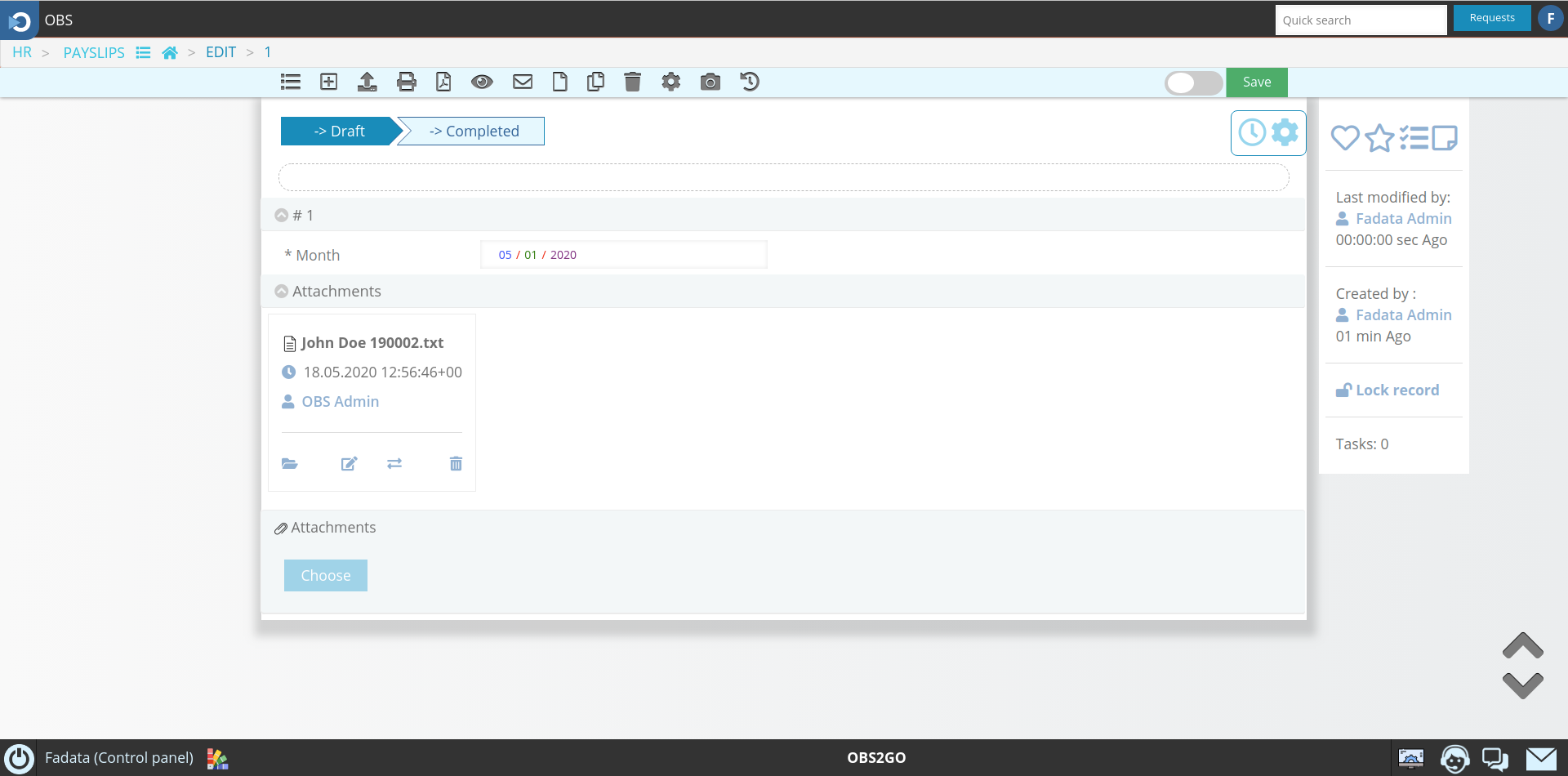The height and width of the screenshot is (776, 1568).
Task: Toggle the switch next to Save
Action: click(x=1193, y=83)
